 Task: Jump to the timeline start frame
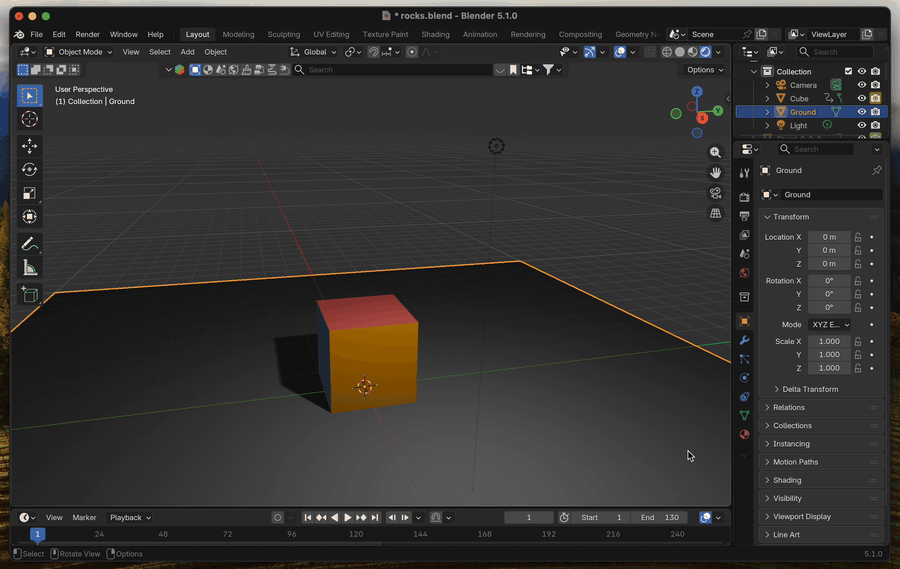coord(308,517)
